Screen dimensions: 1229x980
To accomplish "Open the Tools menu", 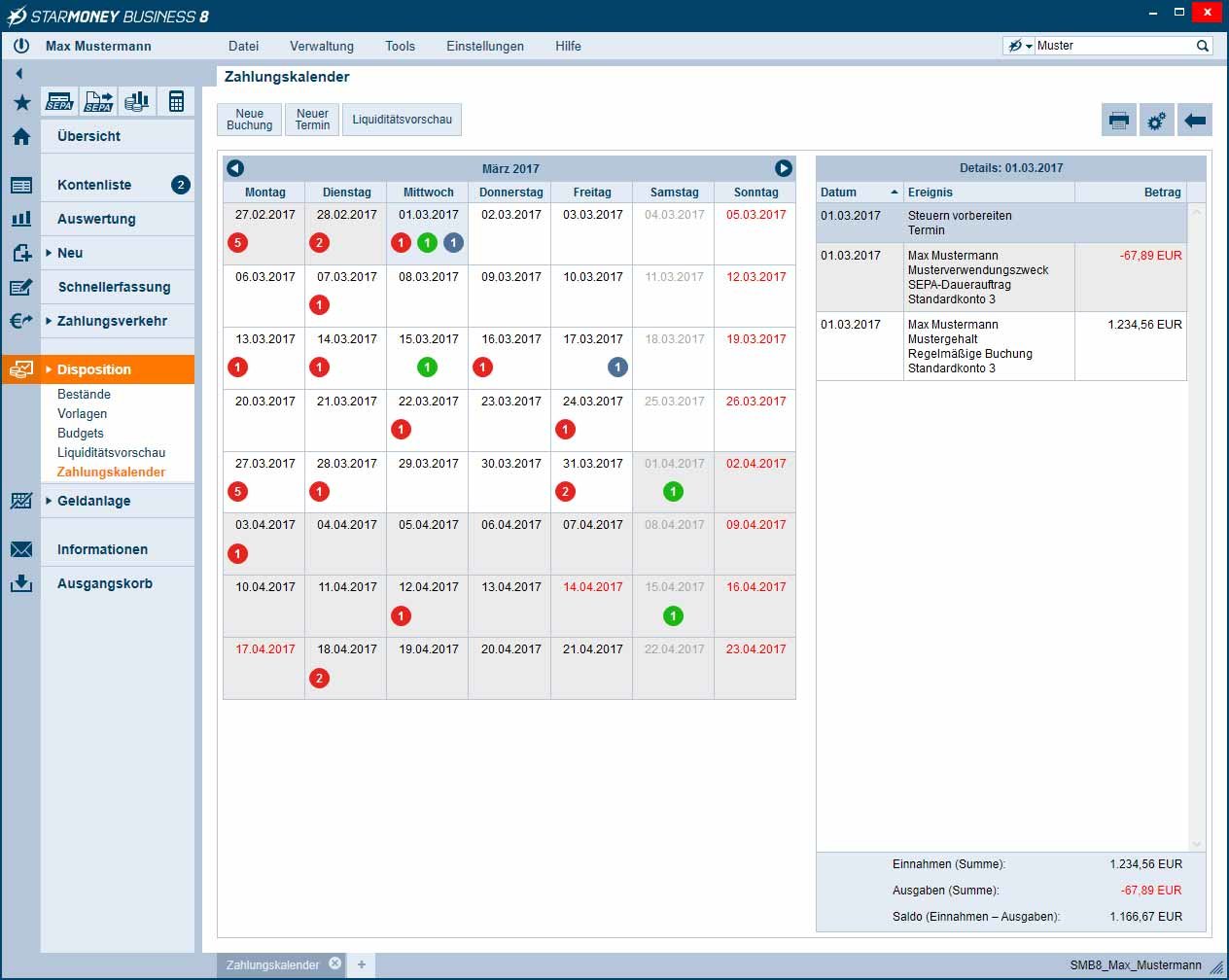I will click(400, 46).
